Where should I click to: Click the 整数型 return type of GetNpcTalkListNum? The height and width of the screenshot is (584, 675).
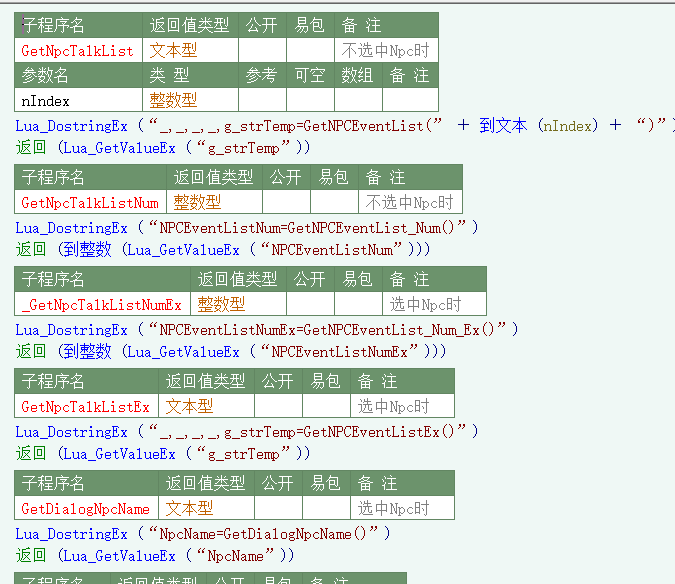[x=197, y=202]
